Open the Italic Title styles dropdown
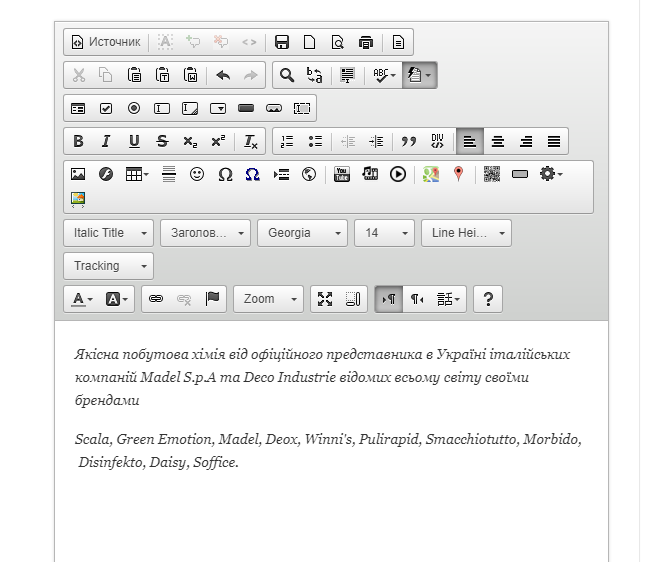Screen dimensions: 645x562 [x=109, y=233]
